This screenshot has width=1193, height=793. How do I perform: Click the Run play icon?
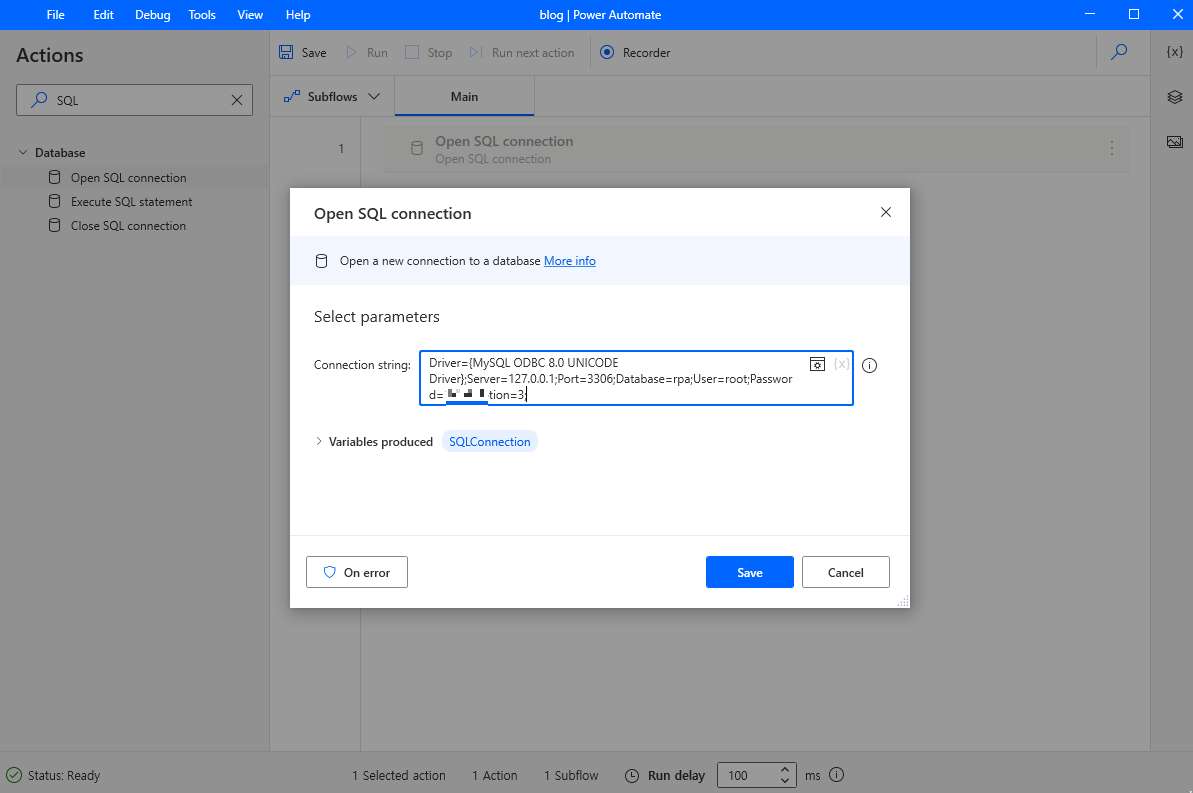tap(352, 52)
